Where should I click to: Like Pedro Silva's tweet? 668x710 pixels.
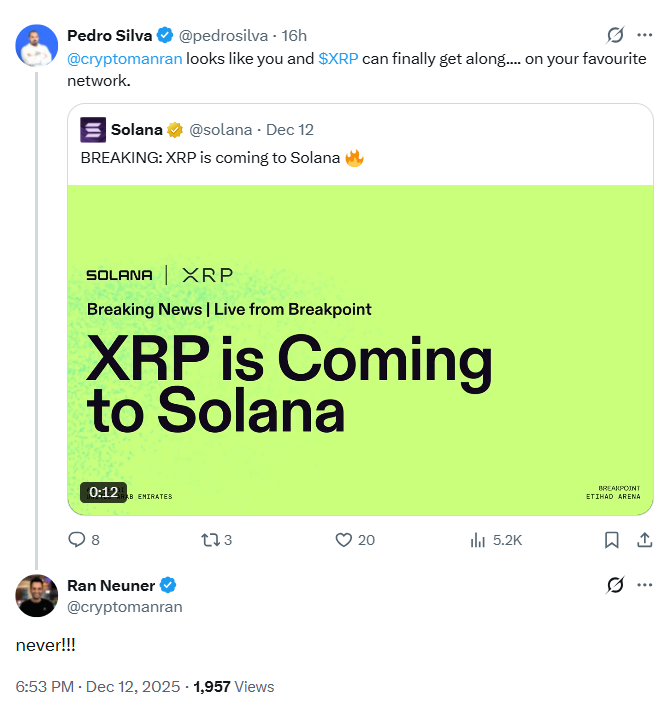344,540
